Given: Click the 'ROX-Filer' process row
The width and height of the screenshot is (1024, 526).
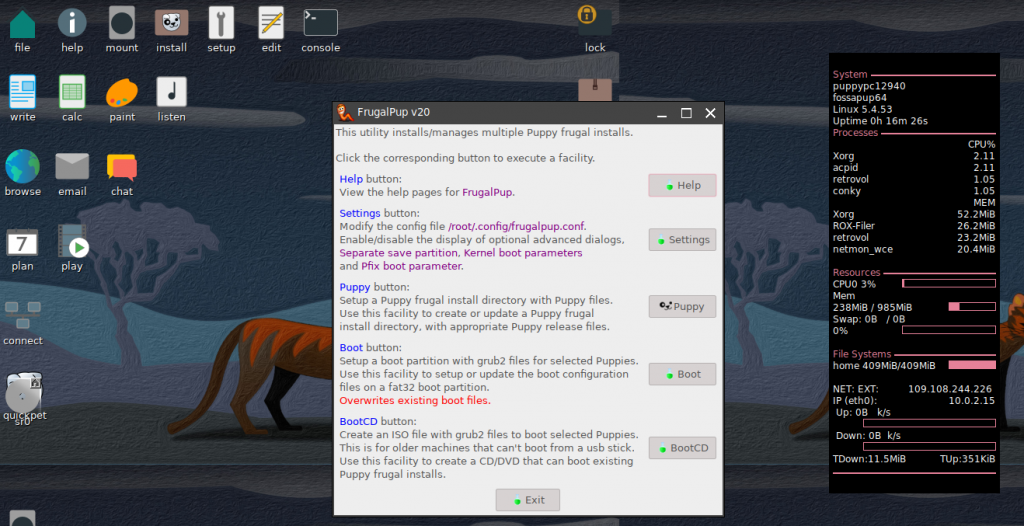Looking at the screenshot, I should 914,226.
